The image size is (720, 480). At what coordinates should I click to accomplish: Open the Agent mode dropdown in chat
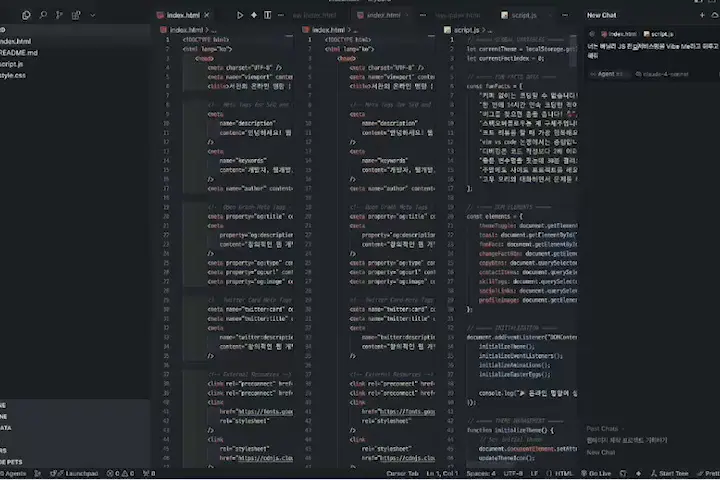click(x=607, y=74)
